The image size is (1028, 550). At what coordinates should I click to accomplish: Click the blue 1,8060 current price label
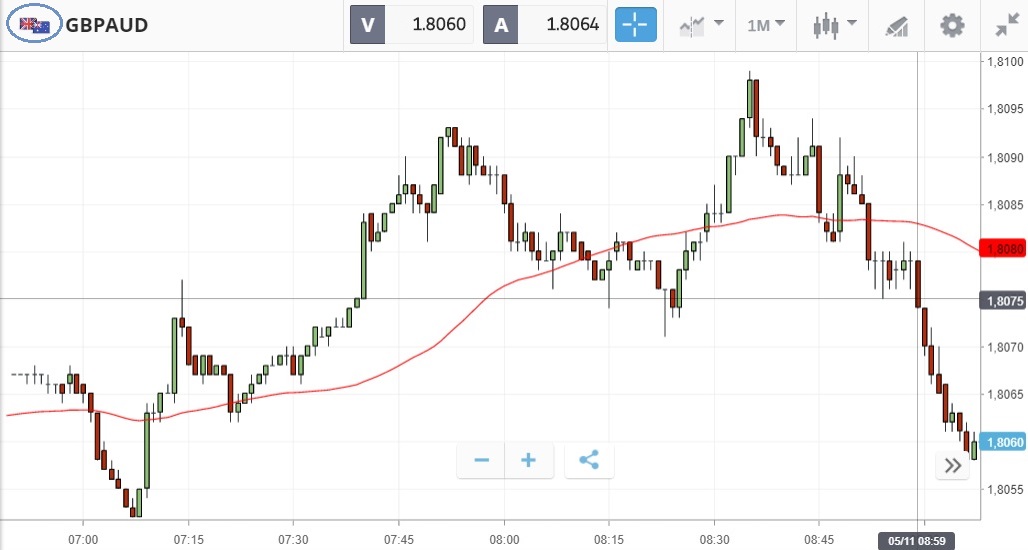tap(1003, 442)
